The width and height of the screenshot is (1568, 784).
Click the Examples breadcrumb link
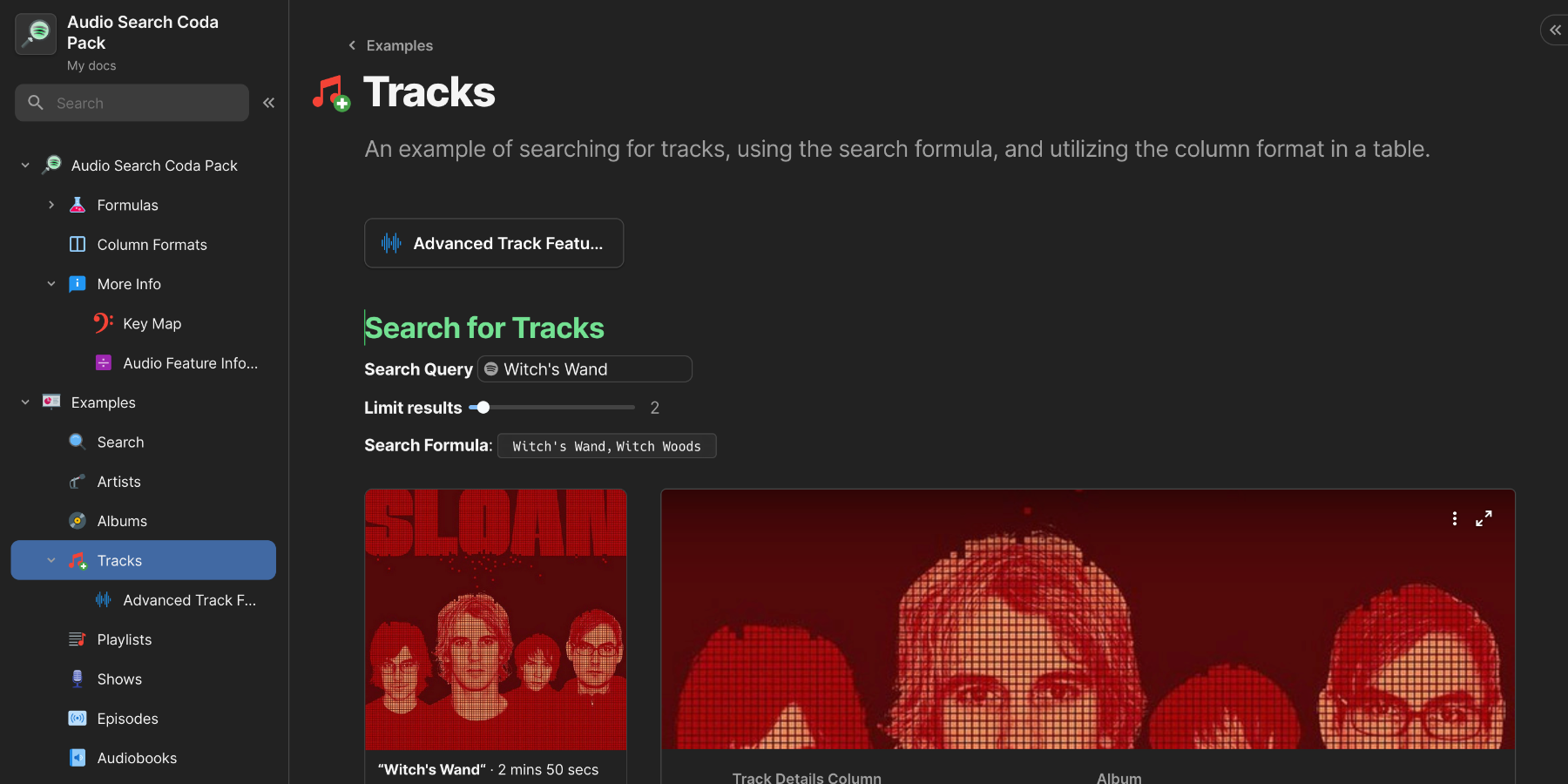click(x=399, y=45)
